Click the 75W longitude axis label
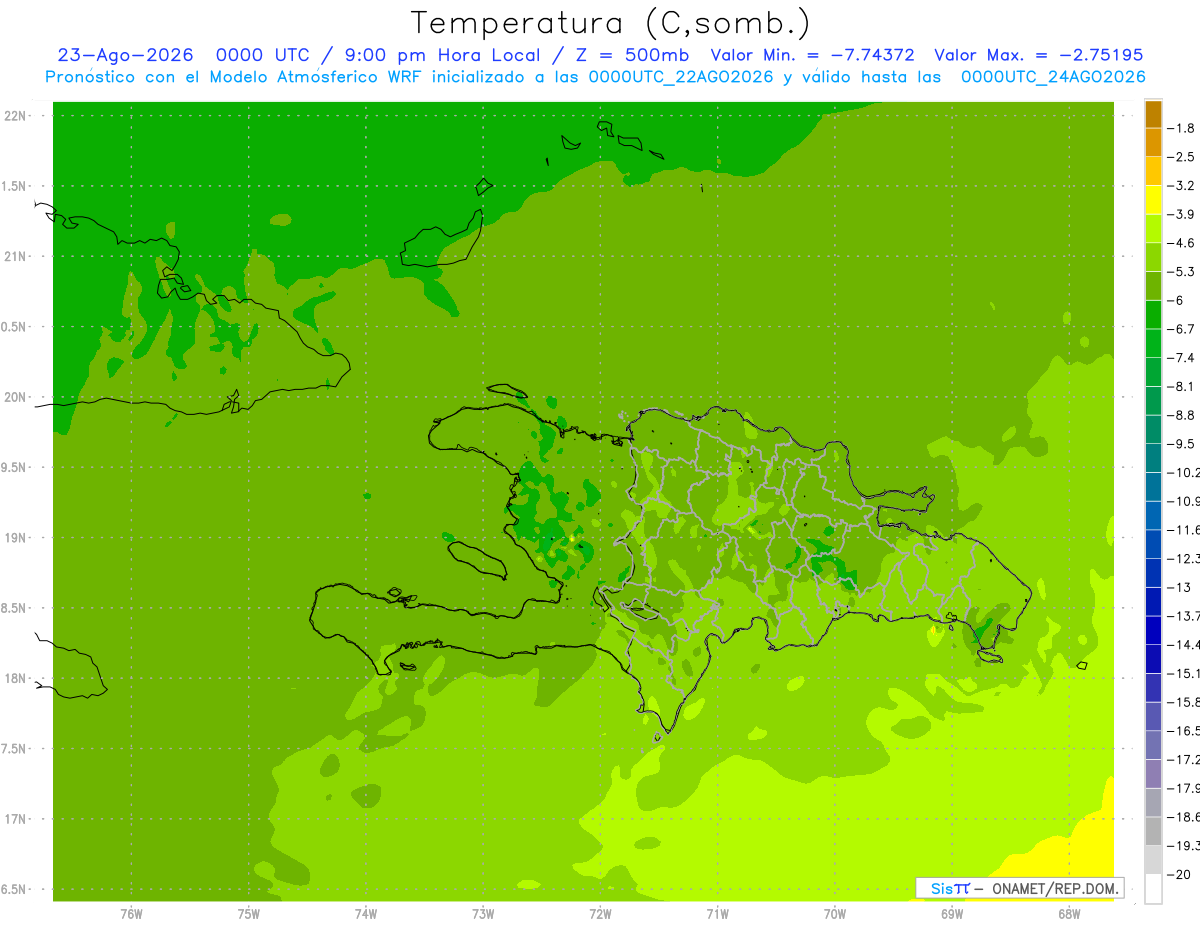The height and width of the screenshot is (927, 1200). tap(249, 913)
